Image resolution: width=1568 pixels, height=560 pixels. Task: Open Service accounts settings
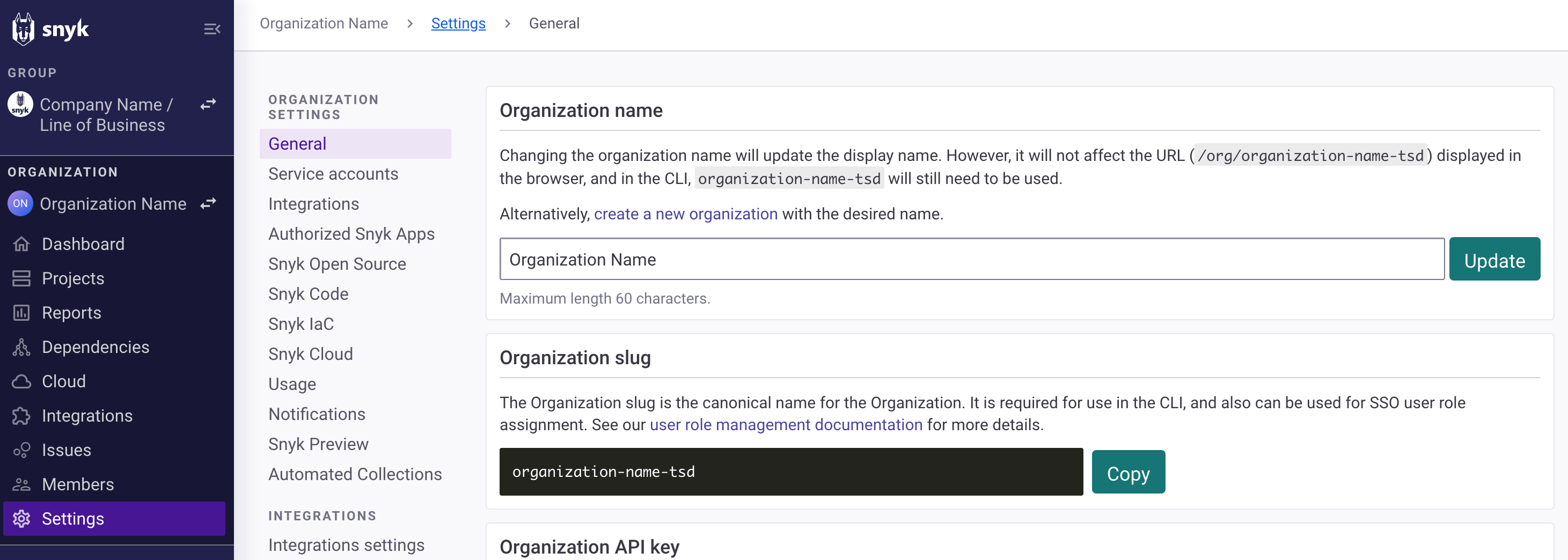[x=333, y=174]
